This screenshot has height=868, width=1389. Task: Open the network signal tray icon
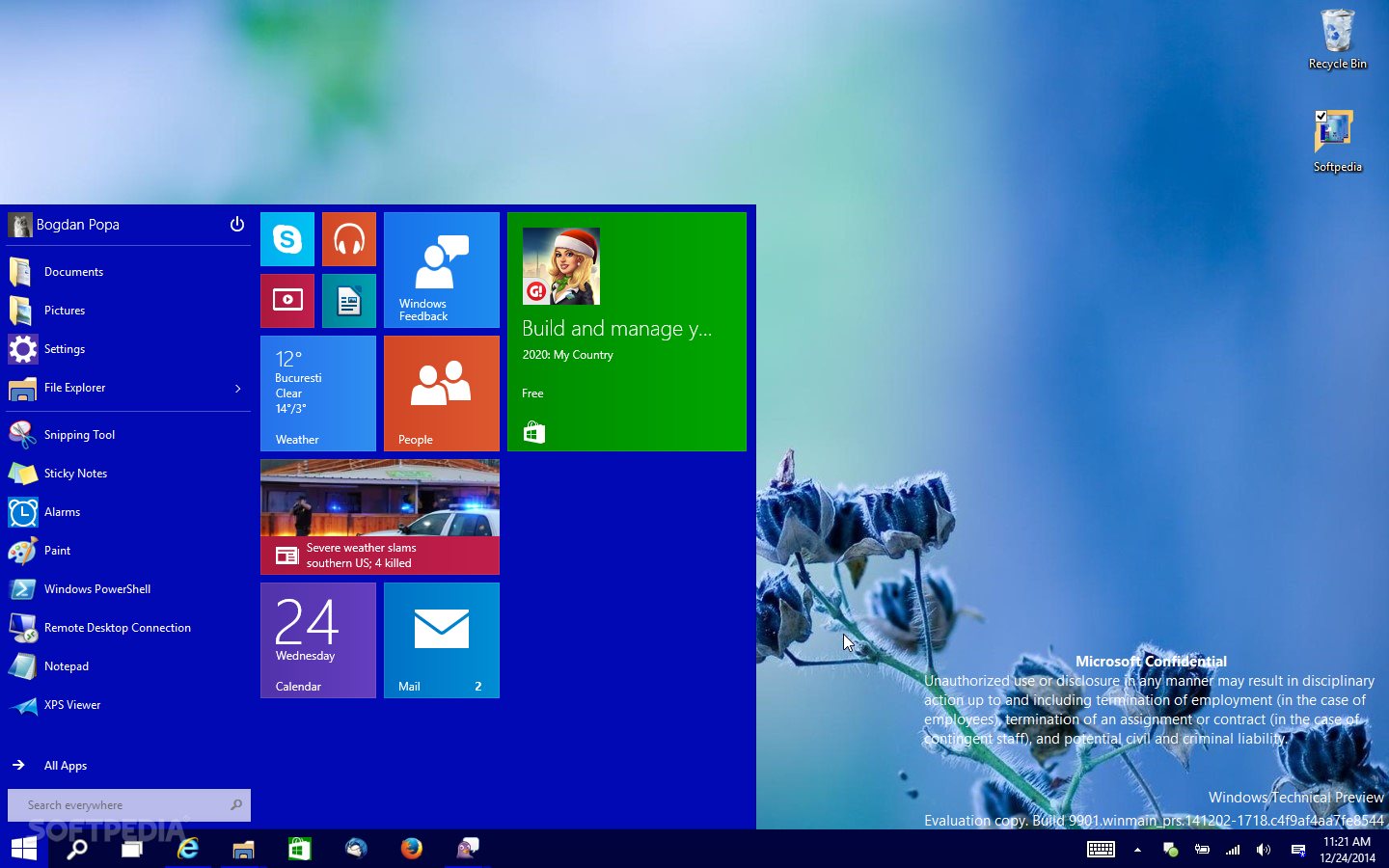(1233, 850)
